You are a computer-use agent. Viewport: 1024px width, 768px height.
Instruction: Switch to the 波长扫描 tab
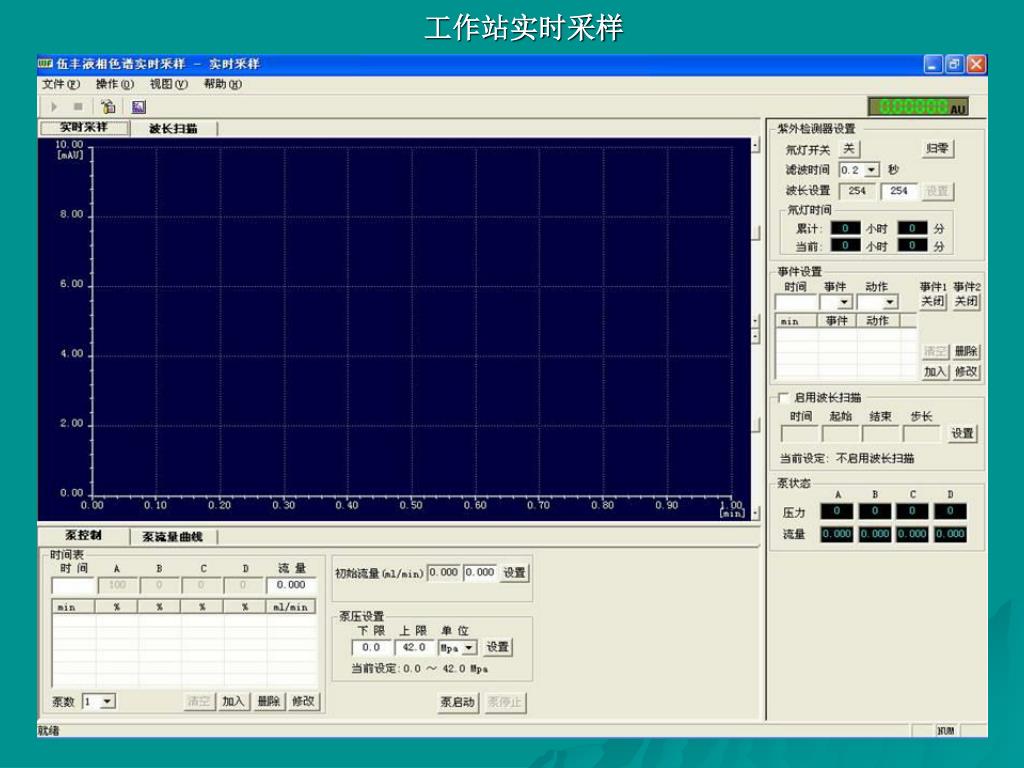click(173, 129)
